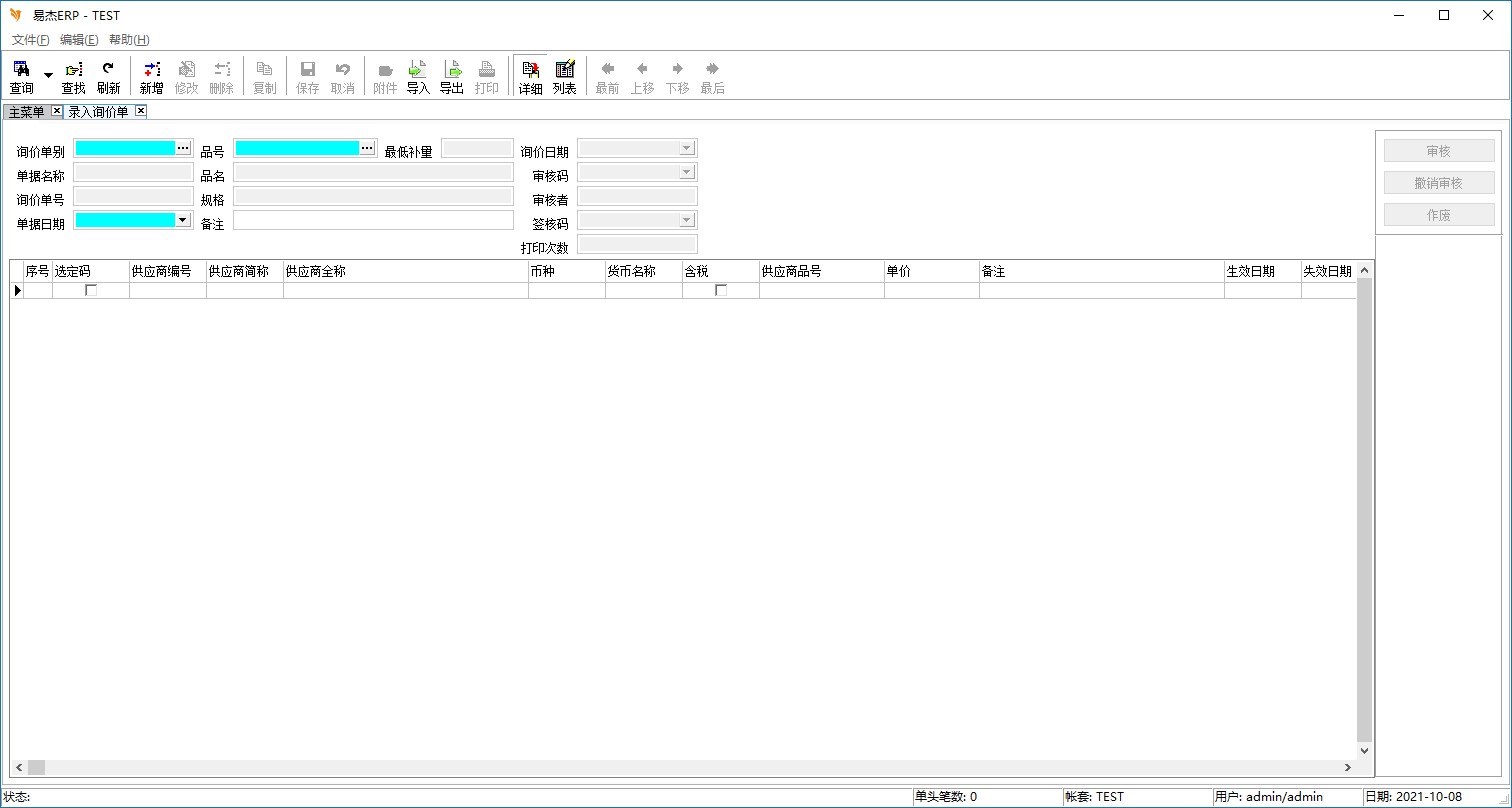Close the 录入询价单 tab

141,111
